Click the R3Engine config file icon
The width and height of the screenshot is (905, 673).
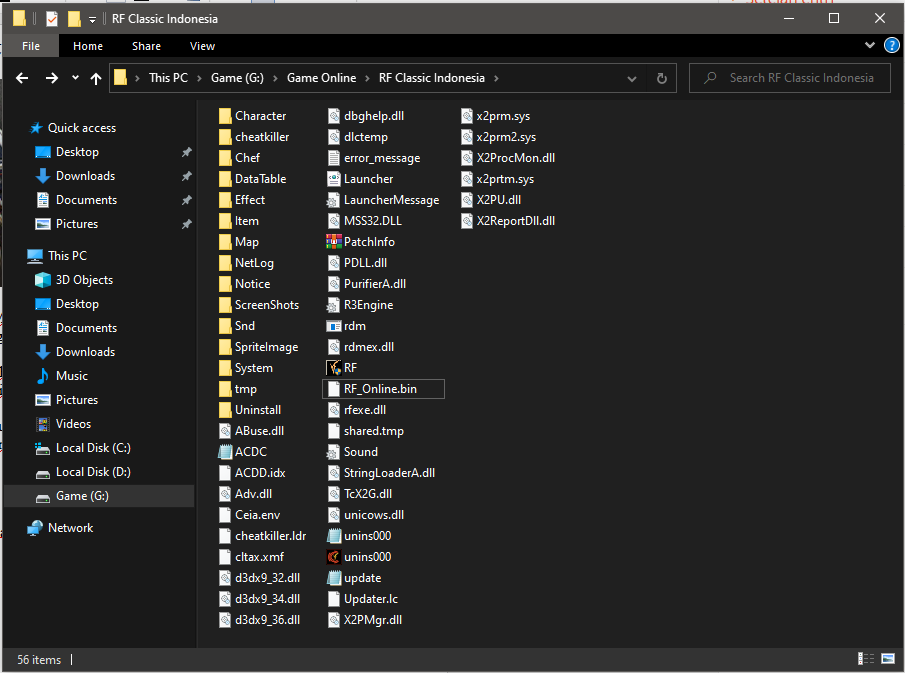334,305
